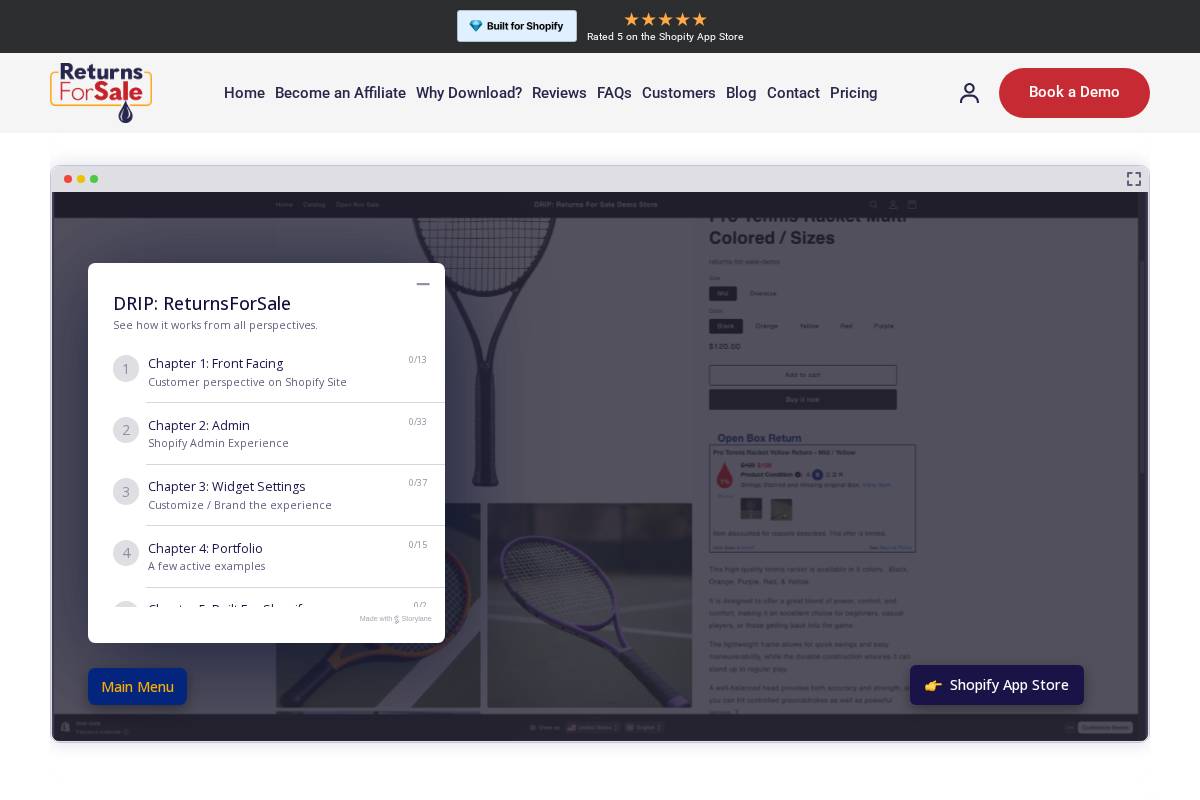The width and height of the screenshot is (1200, 800).
Task: Click the Book a Demo button
Action: pyautogui.click(x=1074, y=93)
